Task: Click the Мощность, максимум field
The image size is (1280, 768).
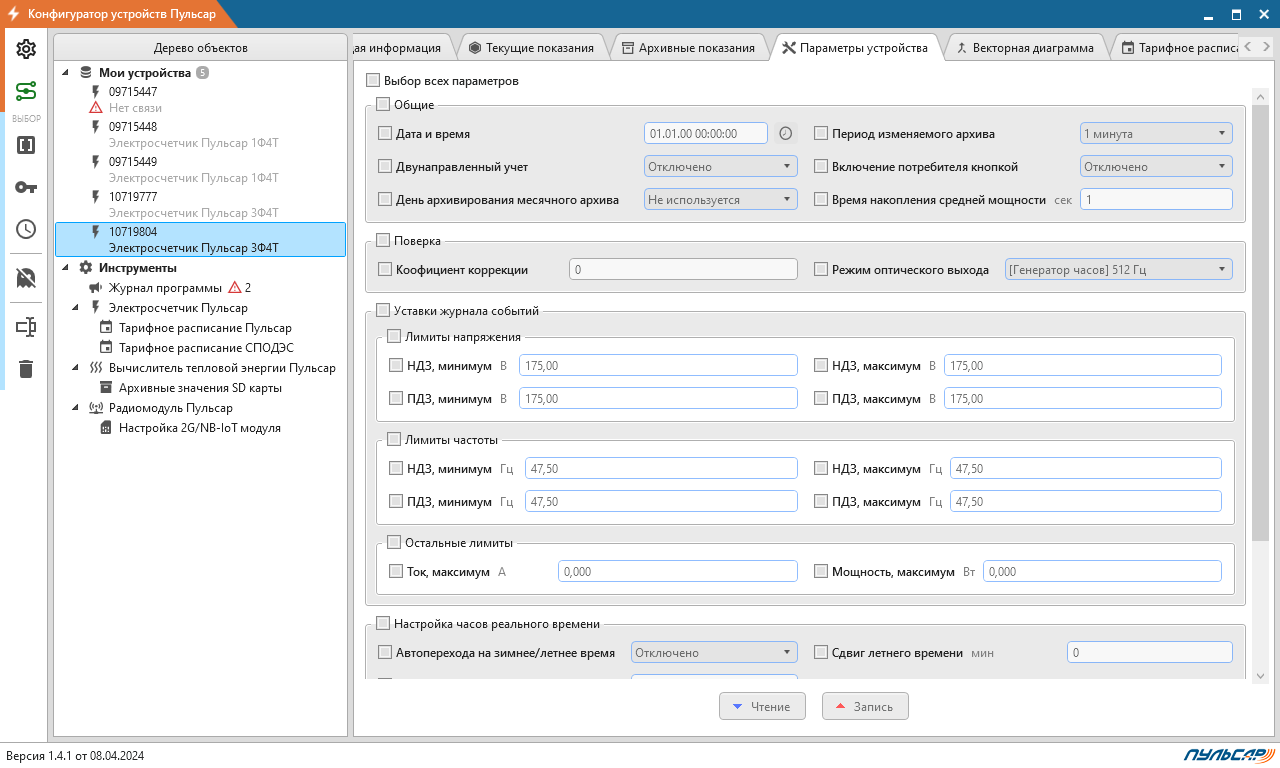Action: tap(1102, 572)
